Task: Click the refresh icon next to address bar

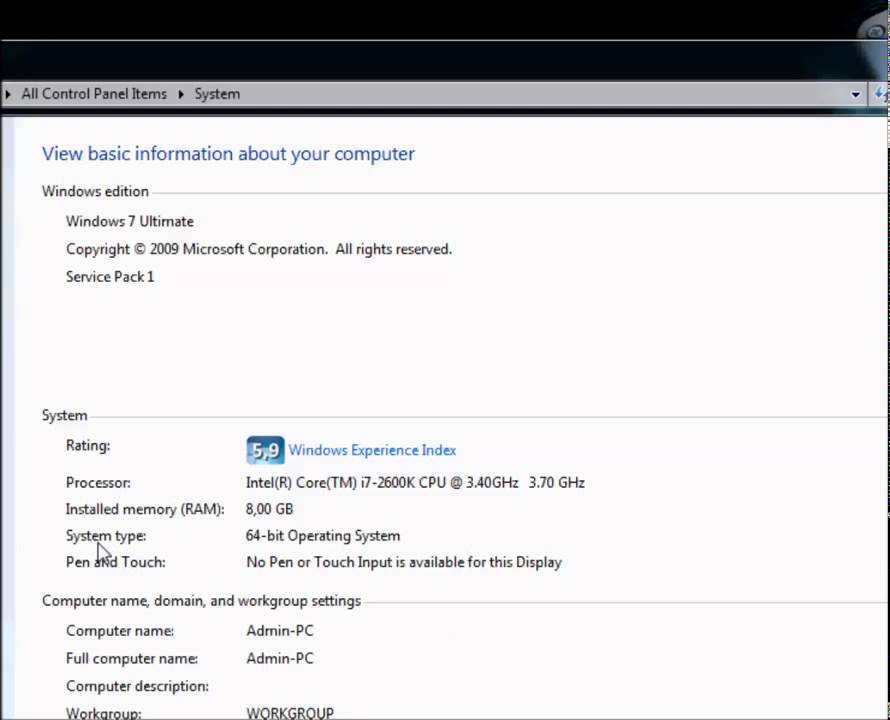Action: (880, 94)
